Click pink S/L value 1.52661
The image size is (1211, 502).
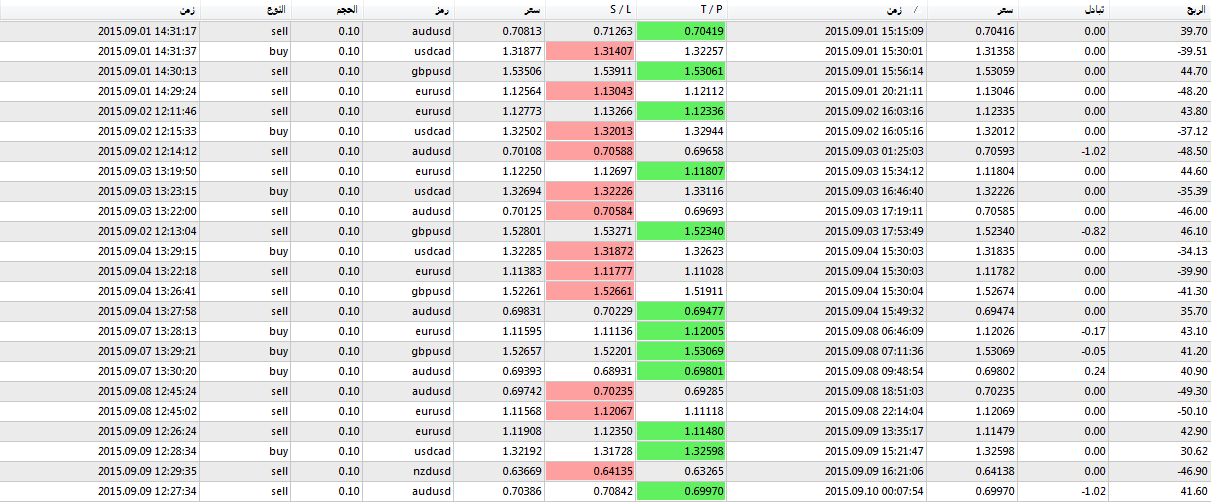[590, 291]
